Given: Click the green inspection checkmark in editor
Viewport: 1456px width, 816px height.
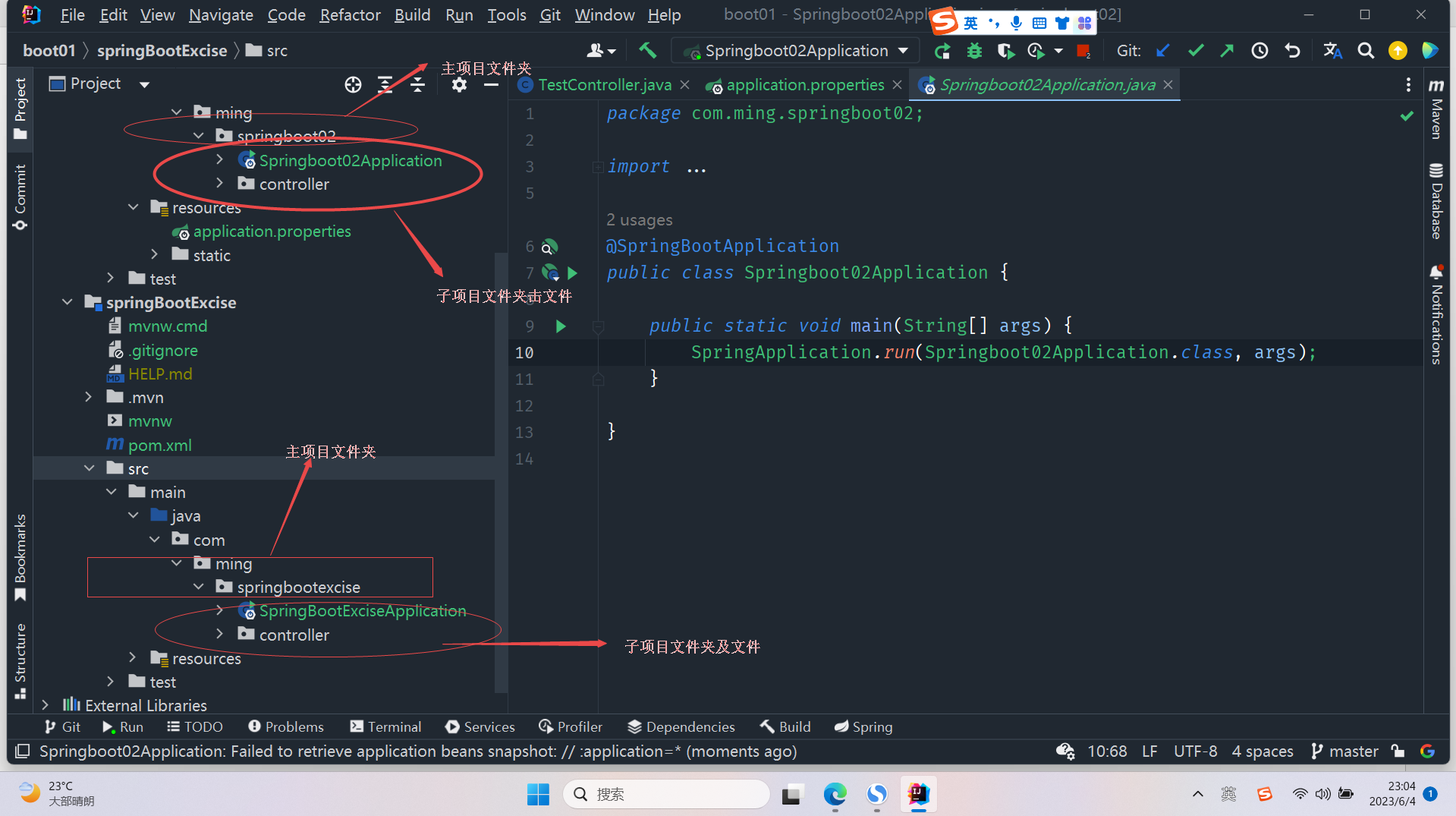Looking at the screenshot, I should pyautogui.click(x=1407, y=115).
